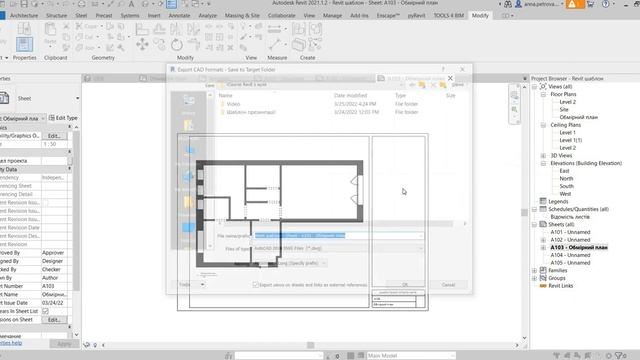Viewport: 640px width, 360px height.
Task: Click Edit Type button in Properties
Action: click(x=63, y=118)
